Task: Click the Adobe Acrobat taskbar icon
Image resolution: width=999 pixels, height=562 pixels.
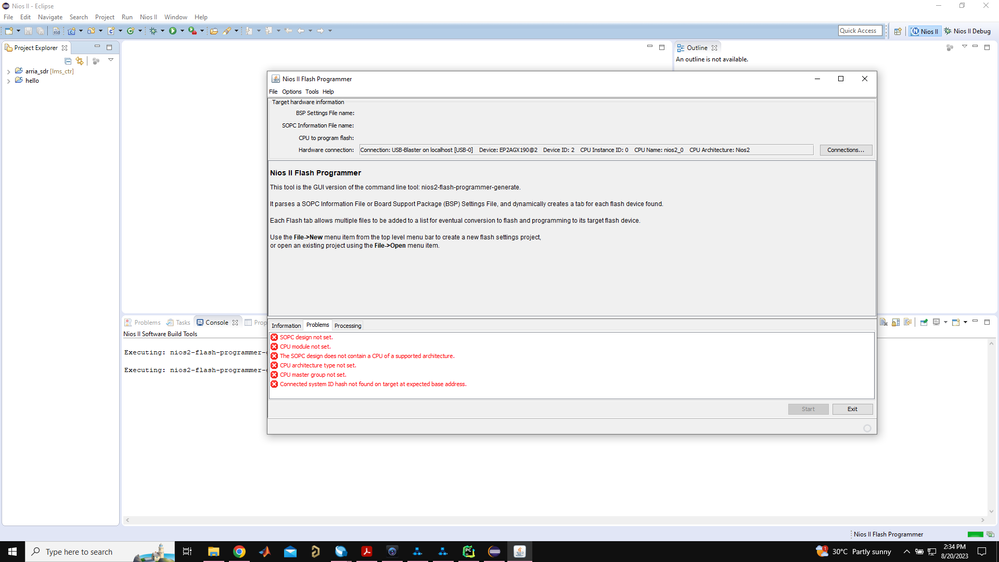Action: 366,552
